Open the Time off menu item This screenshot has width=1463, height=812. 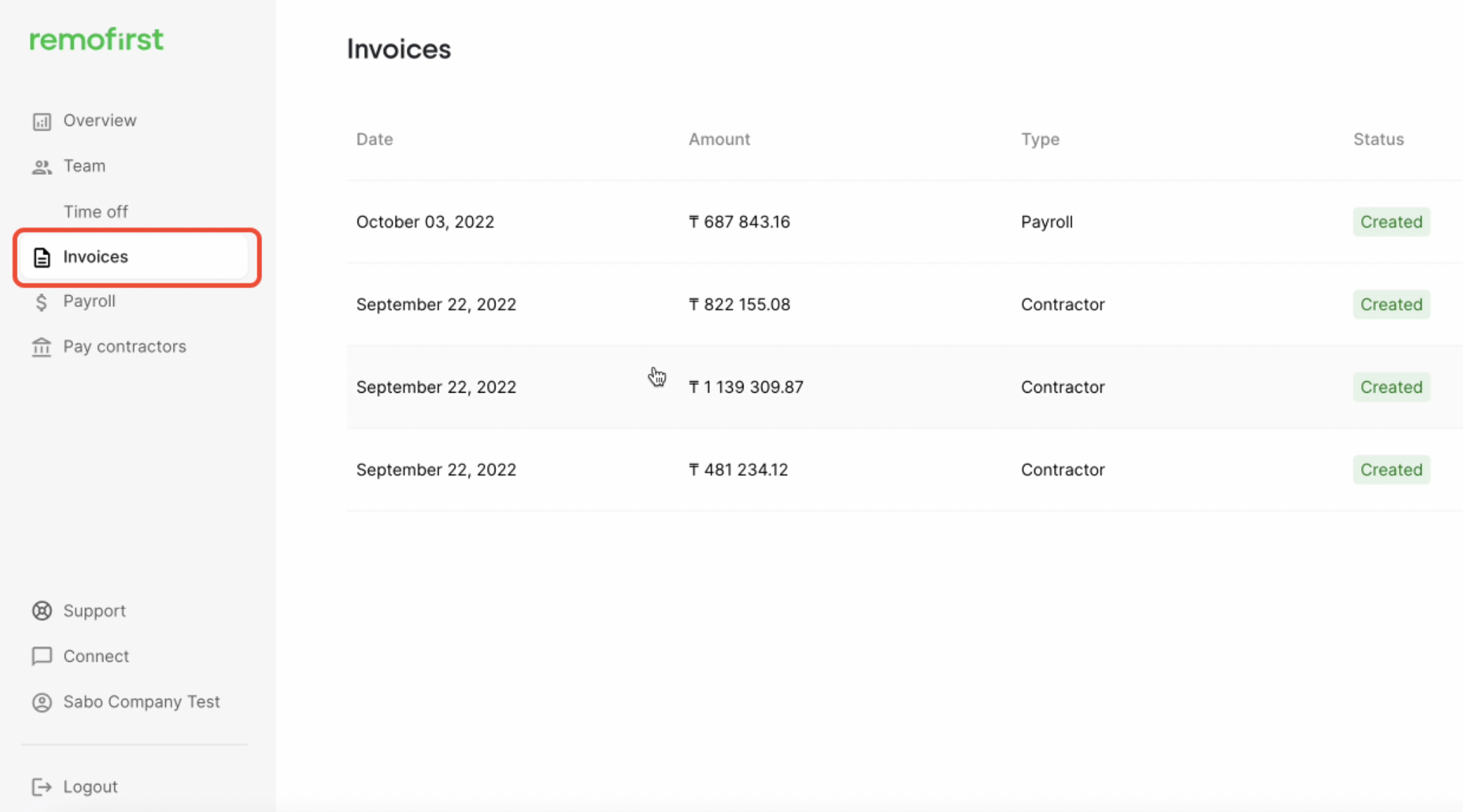pos(96,211)
